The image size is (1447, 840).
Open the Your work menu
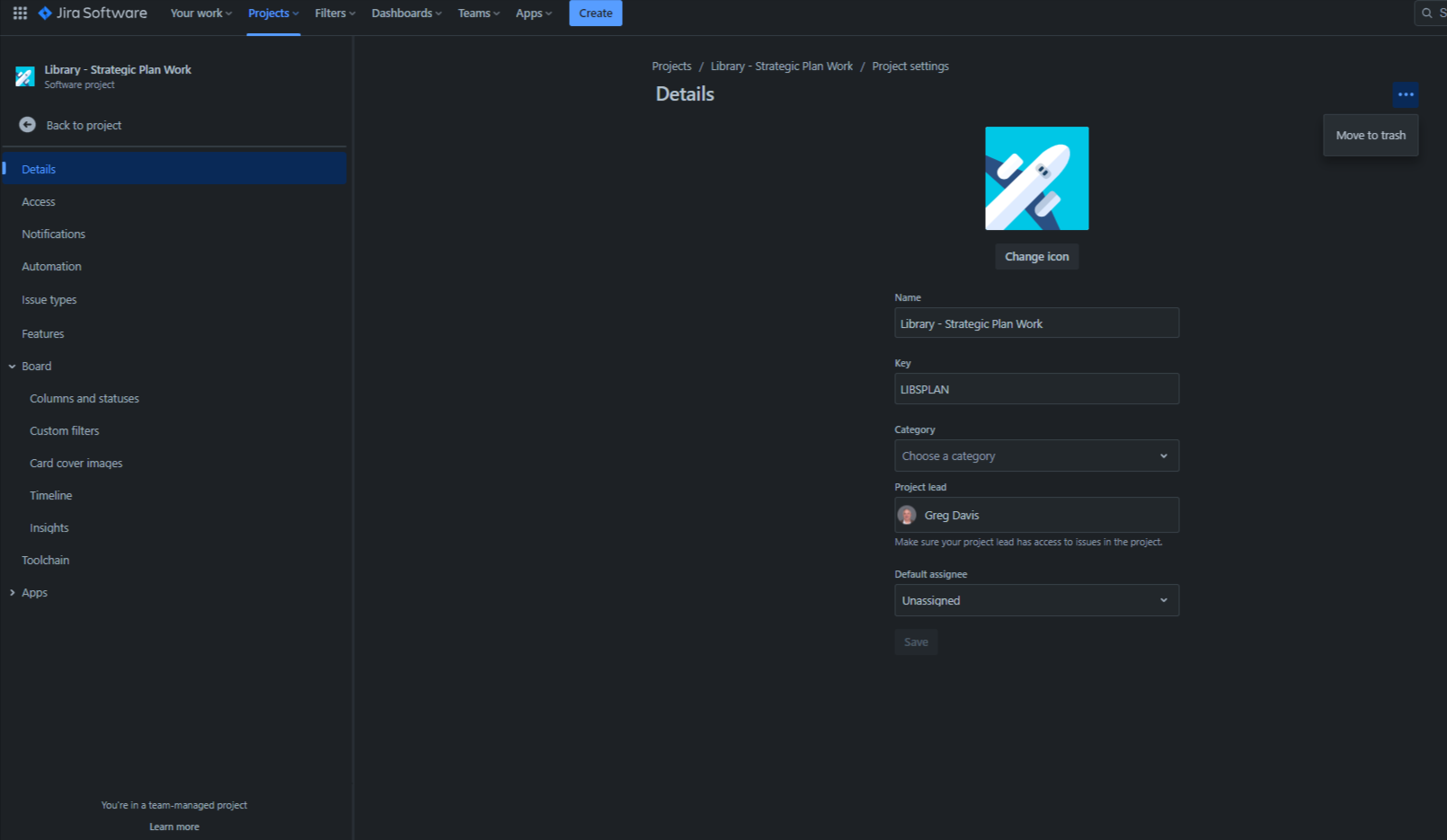click(x=200, y=13)
